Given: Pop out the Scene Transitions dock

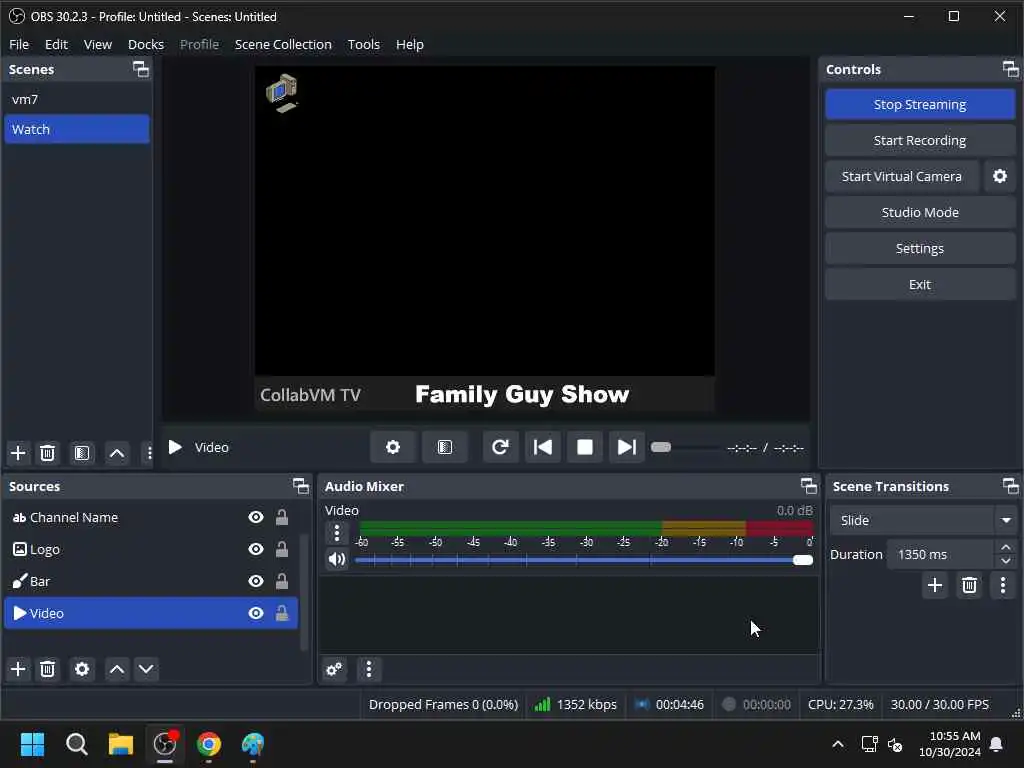Looking at the screenshot, I should pos(1010,486).
